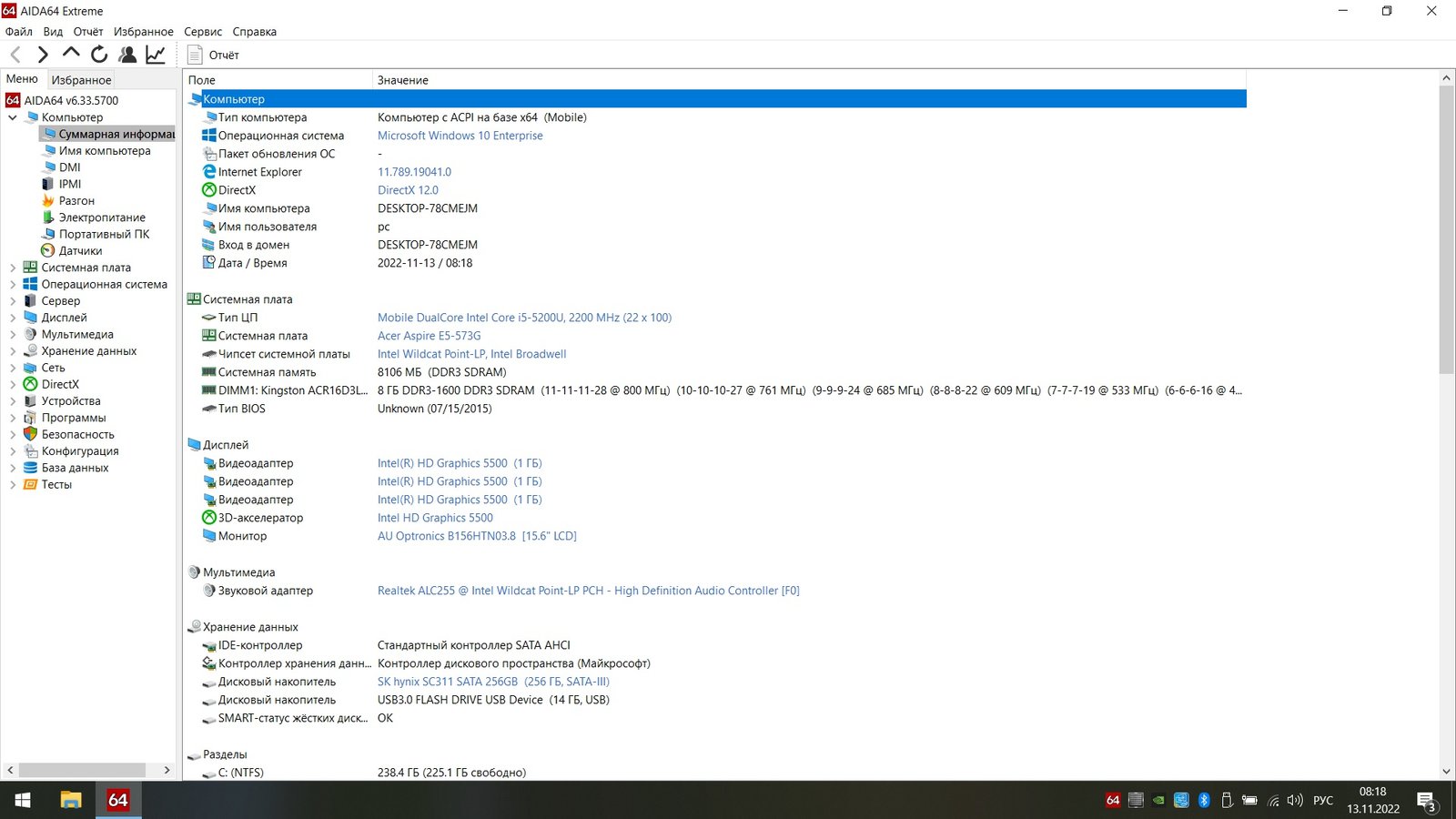Select Суммарная информация in the tree
This screenshot has width=1456, height=819.
(x=108, y=134)
